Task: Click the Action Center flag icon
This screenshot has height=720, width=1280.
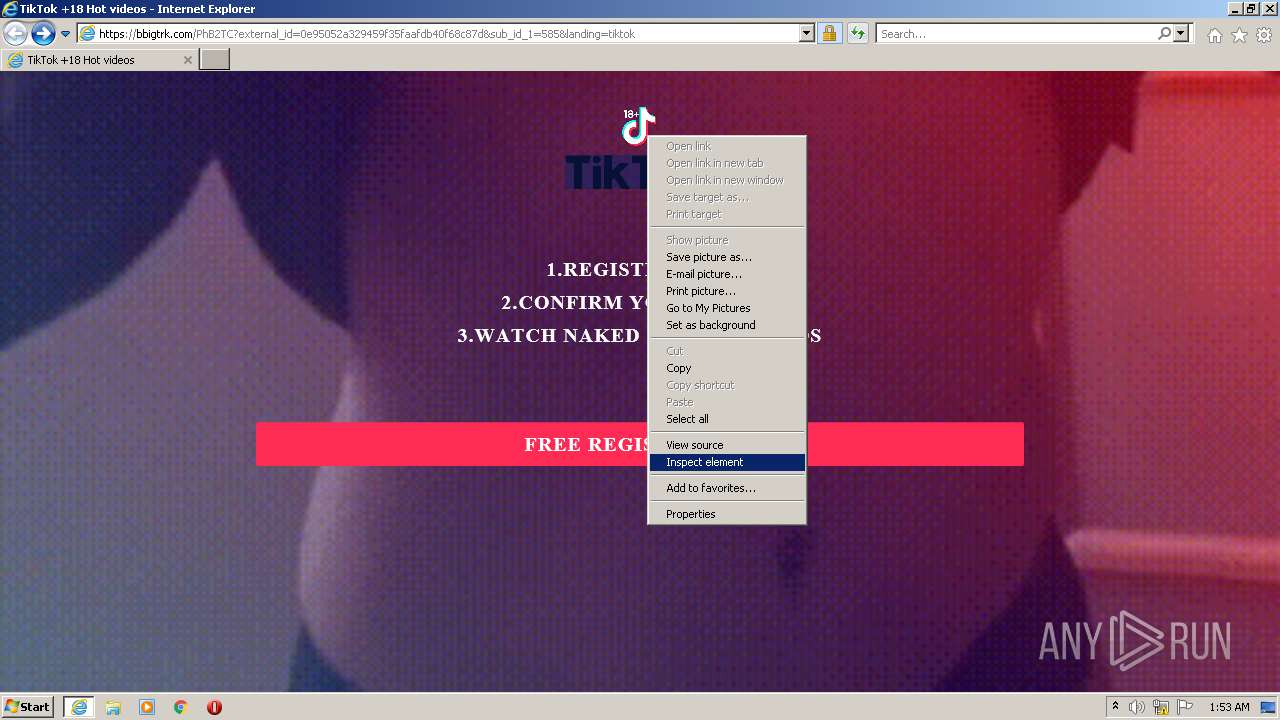Action: [x=1185, y=707]
